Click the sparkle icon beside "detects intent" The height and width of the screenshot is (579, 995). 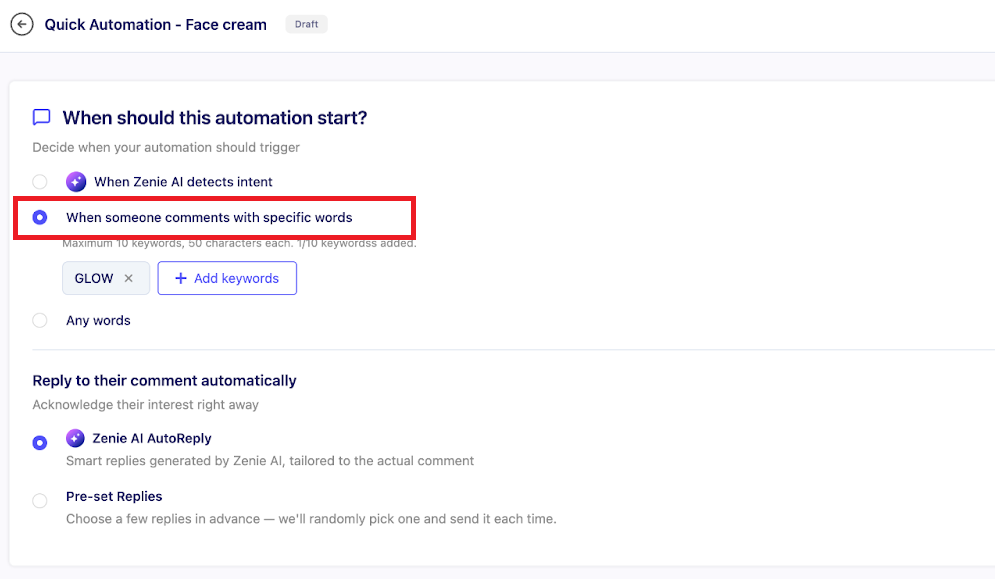(76, 182)
